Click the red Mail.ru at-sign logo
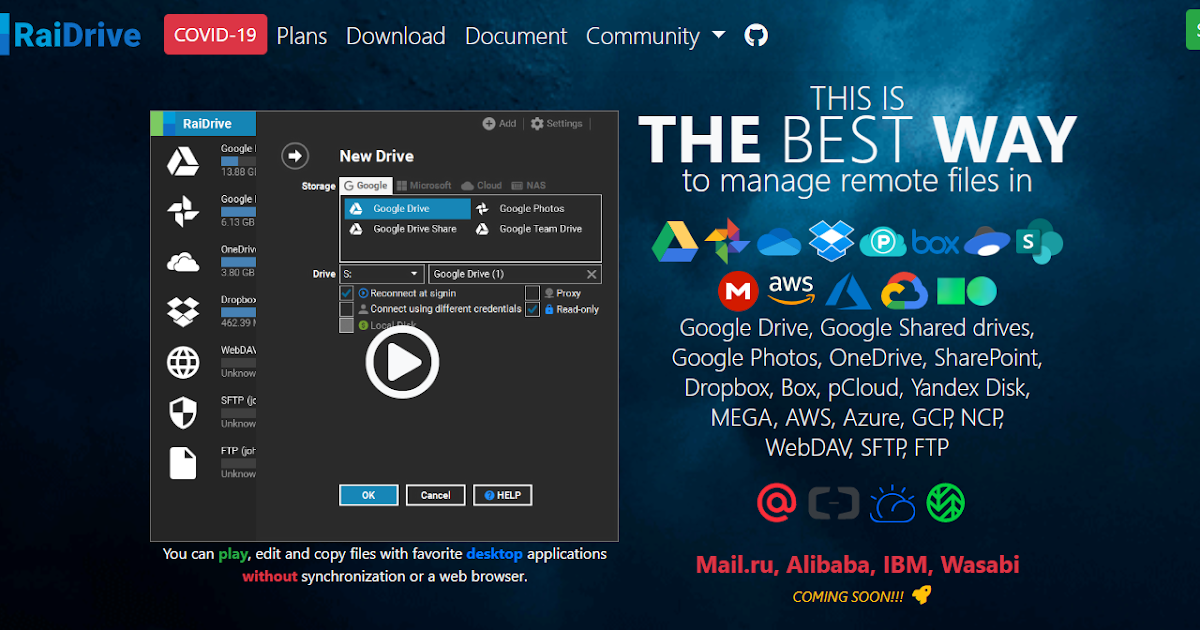Viewport: 1200px width, 630px height. point(777,503)
